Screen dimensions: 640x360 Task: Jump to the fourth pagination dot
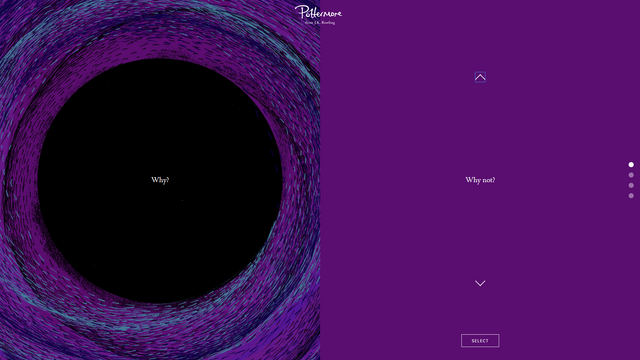[x=631, y=196]
